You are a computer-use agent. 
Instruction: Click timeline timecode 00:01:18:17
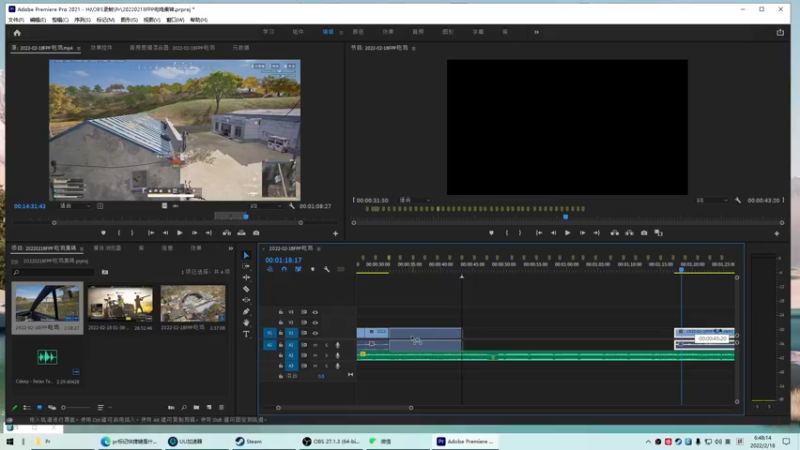283,260
